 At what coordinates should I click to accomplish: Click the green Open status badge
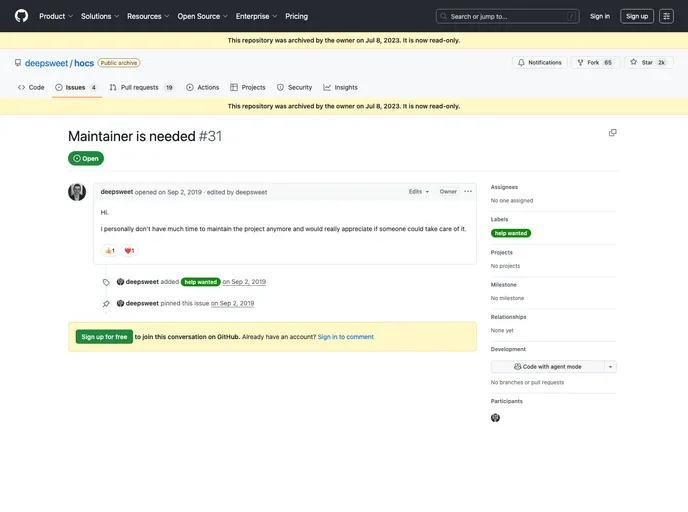(x=86, y=158)
